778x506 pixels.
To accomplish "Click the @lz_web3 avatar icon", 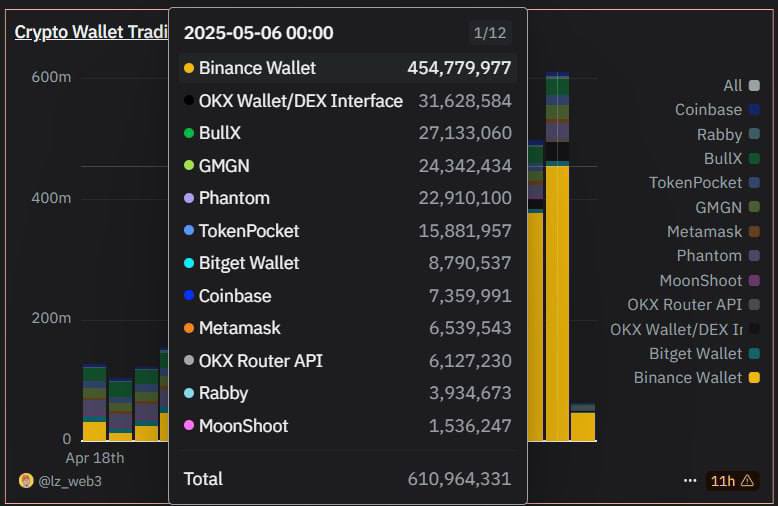I will [x=26, y=481].
